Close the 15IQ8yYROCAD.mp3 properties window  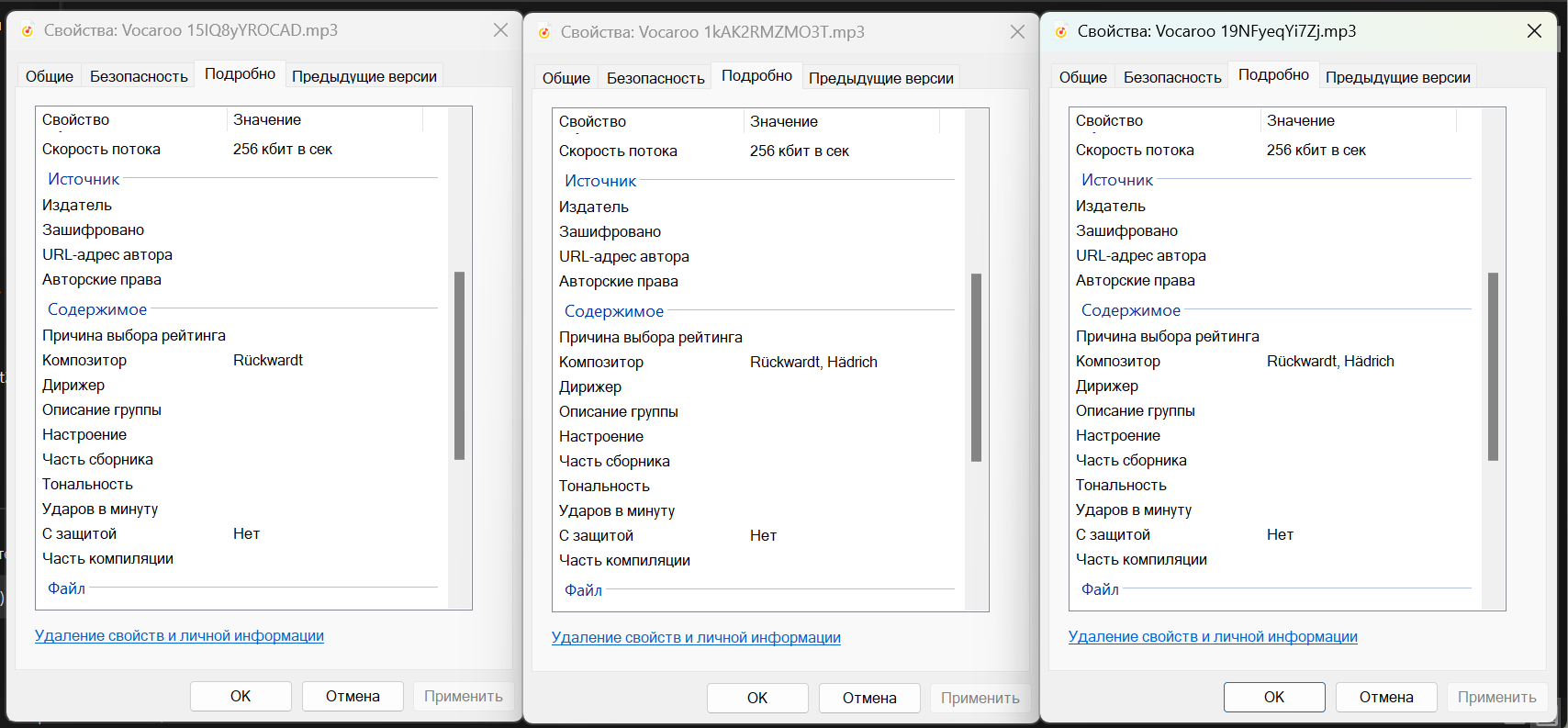pos(500,30)
